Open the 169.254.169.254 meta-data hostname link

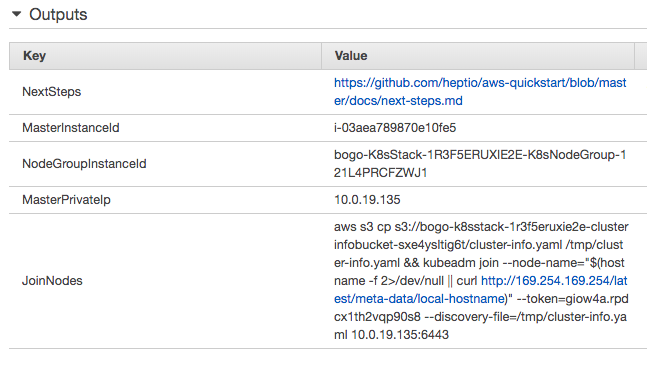tap(480, 289)
